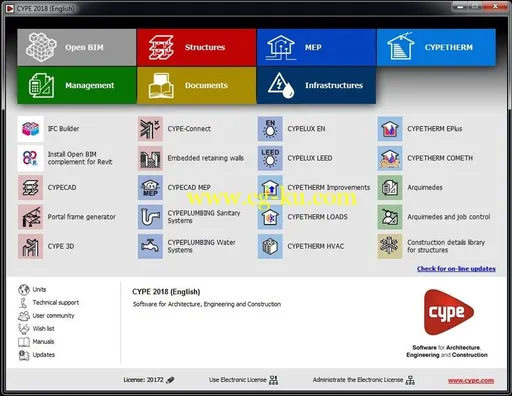Viewport: 512px width, 396px height.
Task: Launch the CYPETHERM HVAC icon
Action: click(270, 246)
